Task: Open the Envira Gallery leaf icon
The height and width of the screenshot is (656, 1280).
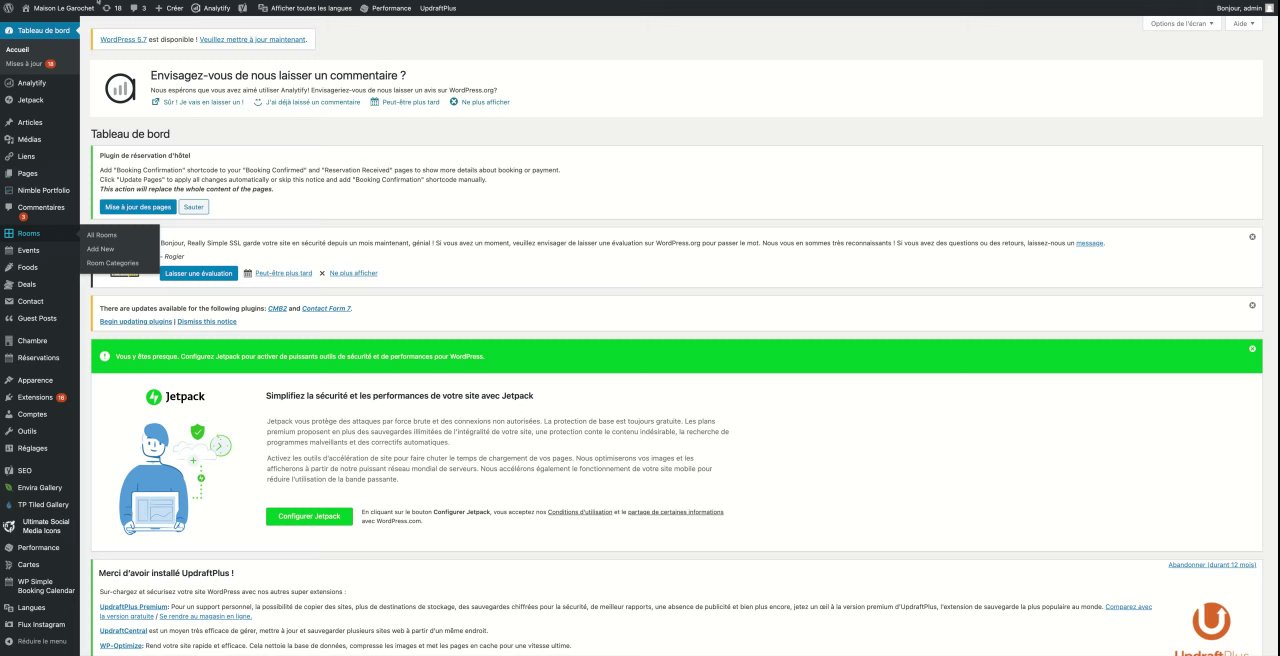Action: pyautogui.click(x=9, y=487)
